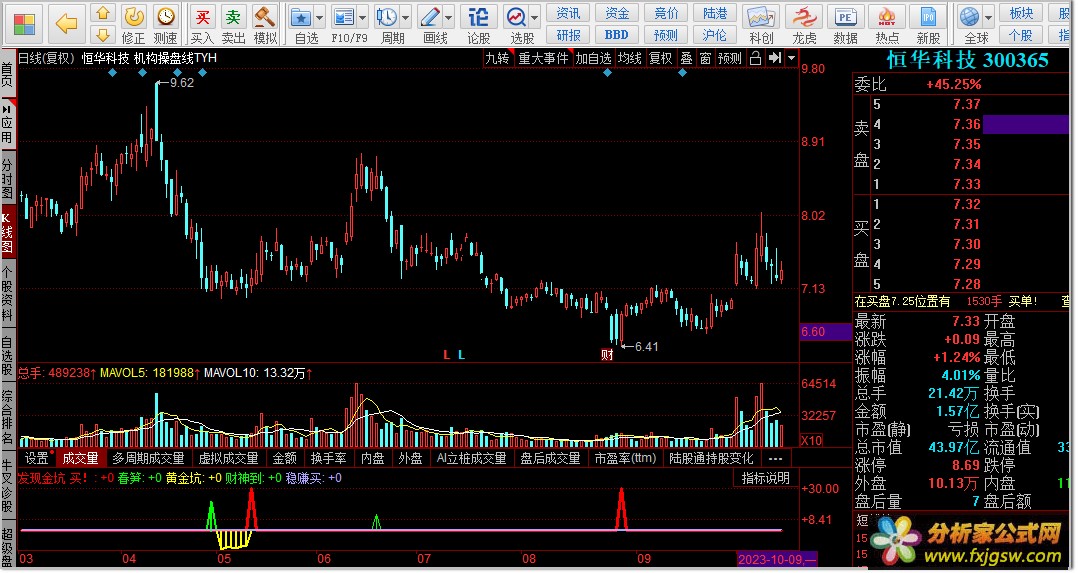This screenshot has width=1078, height=573.
Task: Click 加自选 to add to watchlist
Action: (593, 58)
